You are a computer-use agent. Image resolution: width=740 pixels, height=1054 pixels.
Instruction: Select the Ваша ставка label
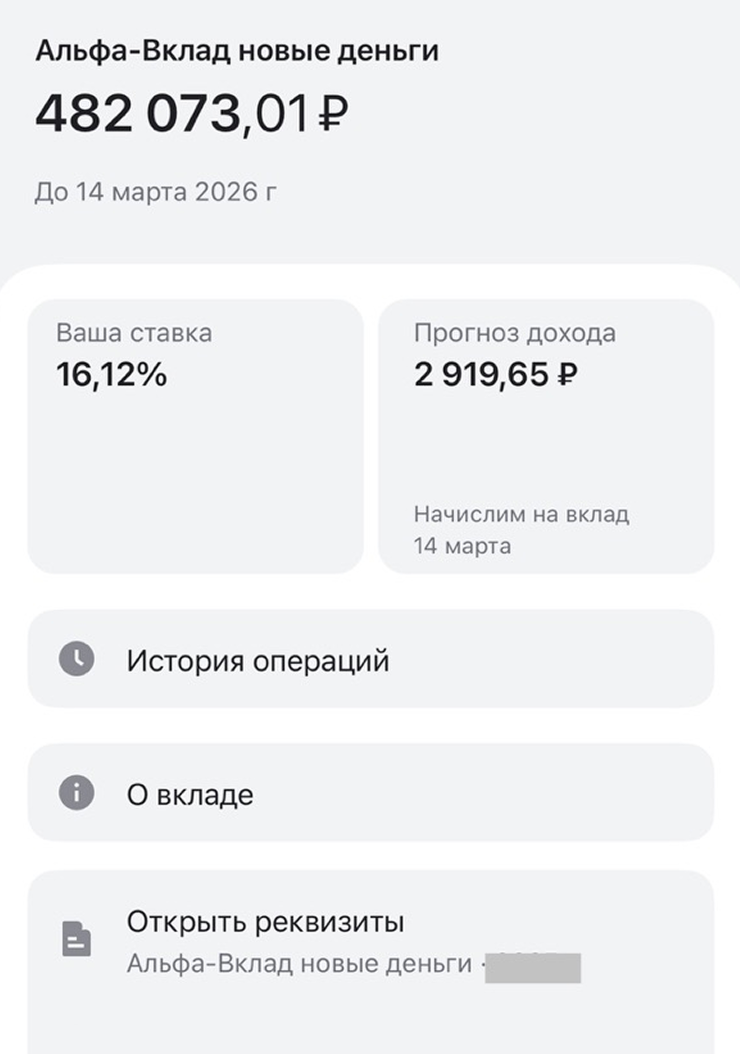click(134, 333)
